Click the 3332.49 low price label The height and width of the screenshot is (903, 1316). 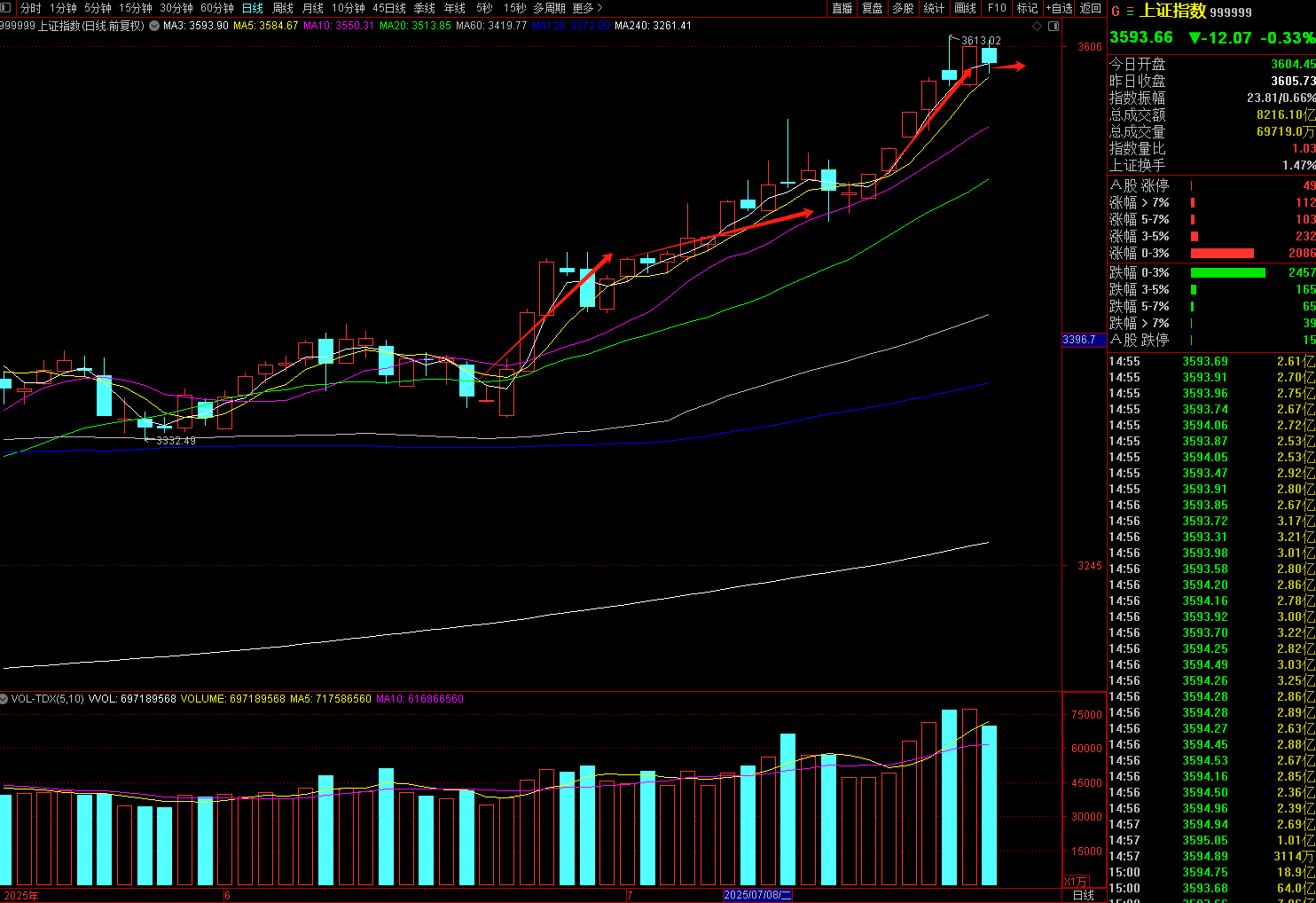176,441
